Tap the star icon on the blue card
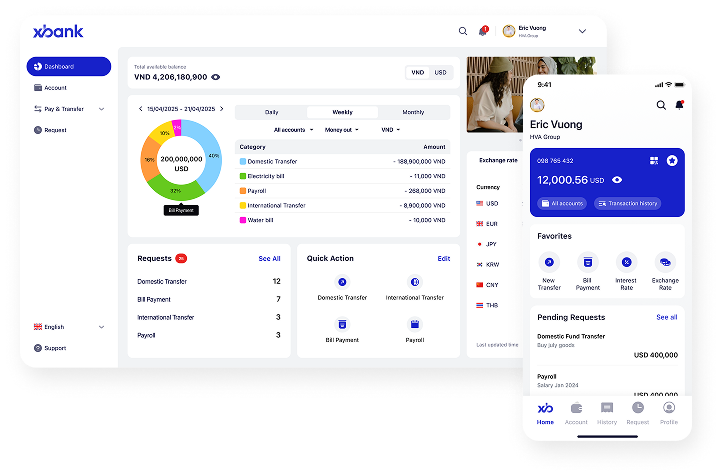This screenshot has width=722, height=476. click(x=672, y=160)
